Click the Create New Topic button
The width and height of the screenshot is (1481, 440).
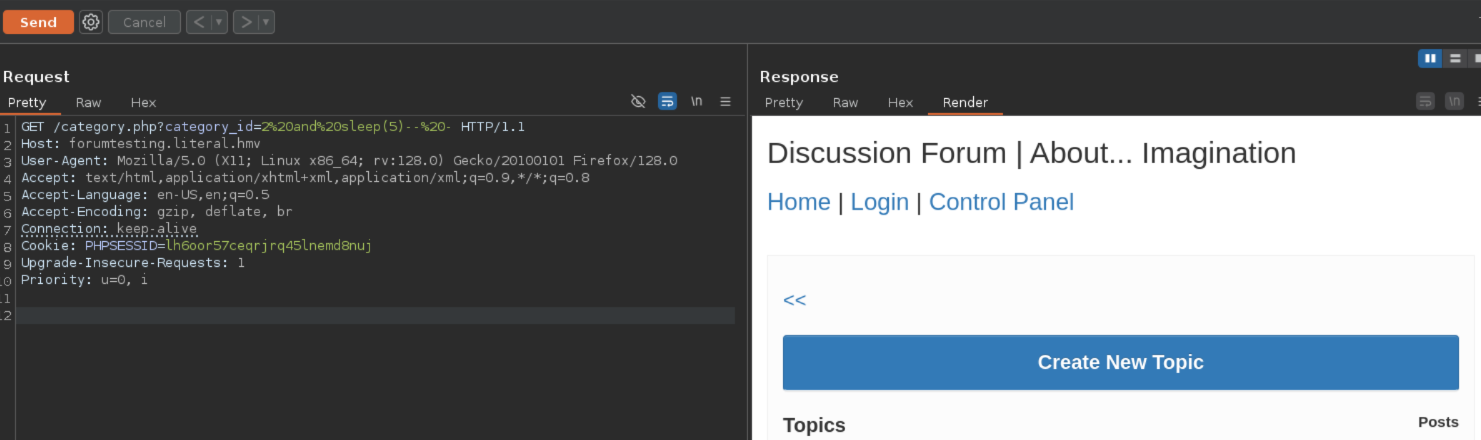(x=1120, y=362)
